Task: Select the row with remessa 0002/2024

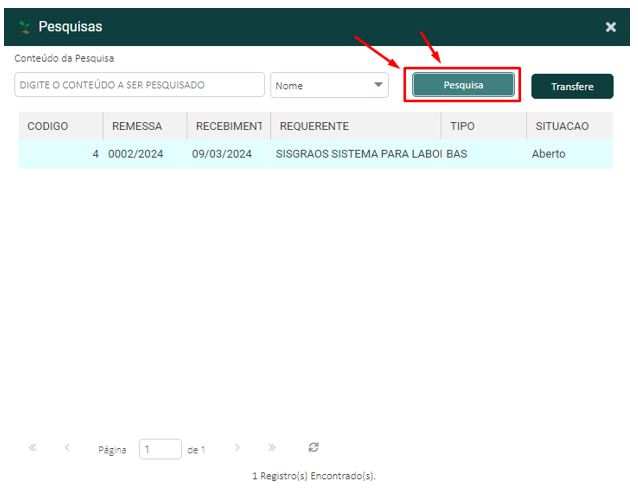Action: point(136,155)
